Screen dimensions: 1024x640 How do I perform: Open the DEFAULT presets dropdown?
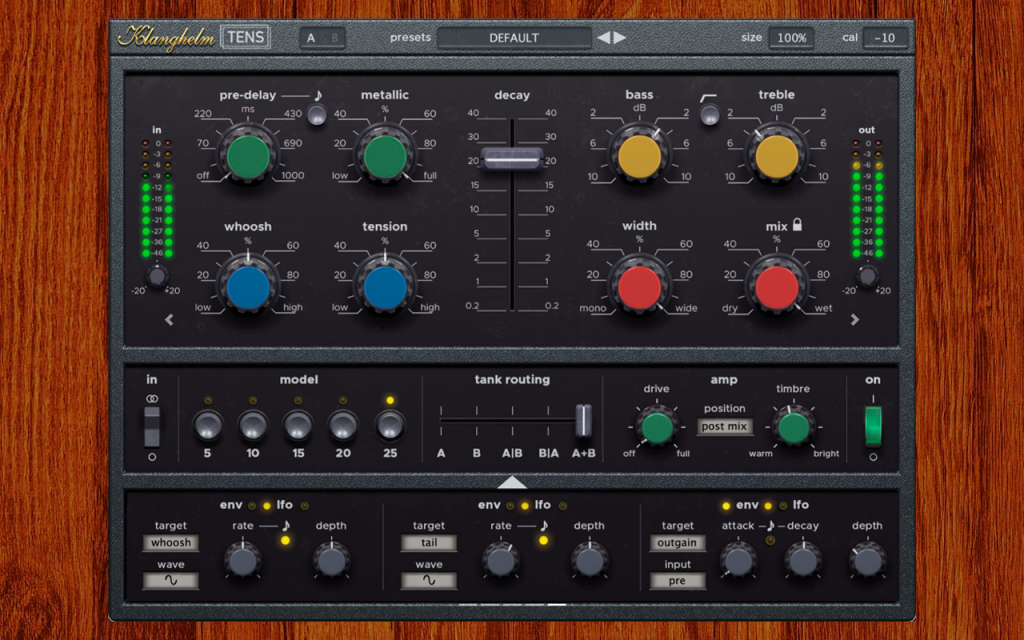click(x=514, y=38)
